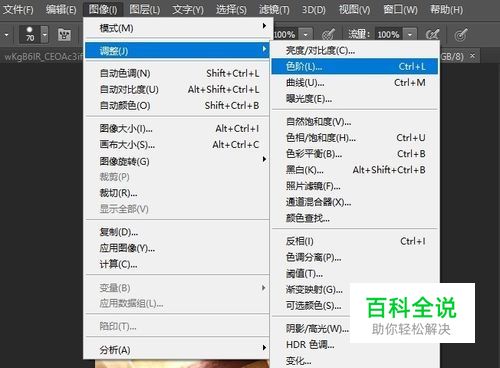The width and height of the screenshot is (500, 368).
Task: Open the 曲线(U)... adjustment
Action: (355, 82)
